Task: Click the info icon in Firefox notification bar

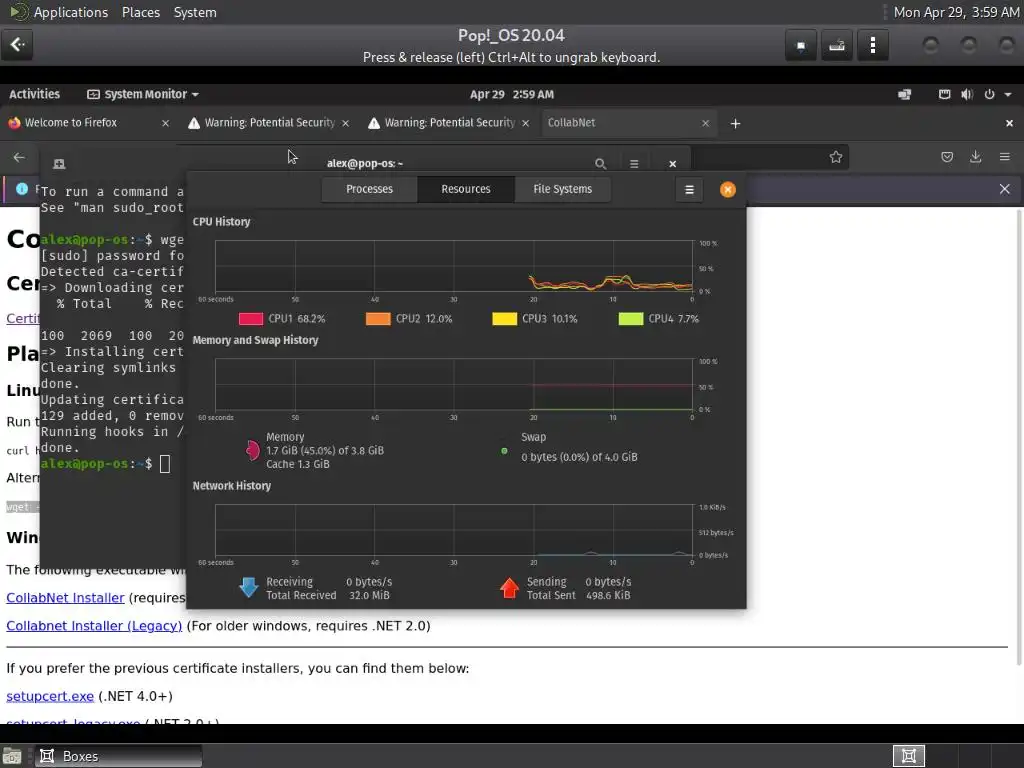Action: (x=22, y=189)
